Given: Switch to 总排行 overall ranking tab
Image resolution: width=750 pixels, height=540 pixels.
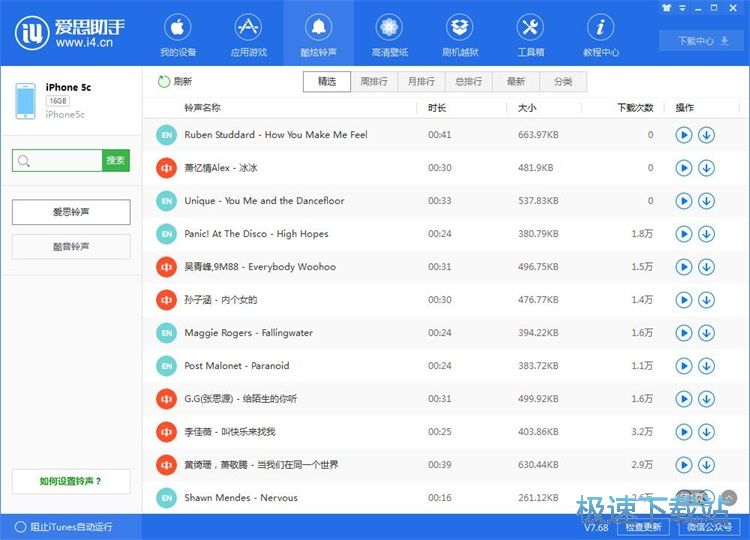Looking at the screenshot, I should pos(469,82).
